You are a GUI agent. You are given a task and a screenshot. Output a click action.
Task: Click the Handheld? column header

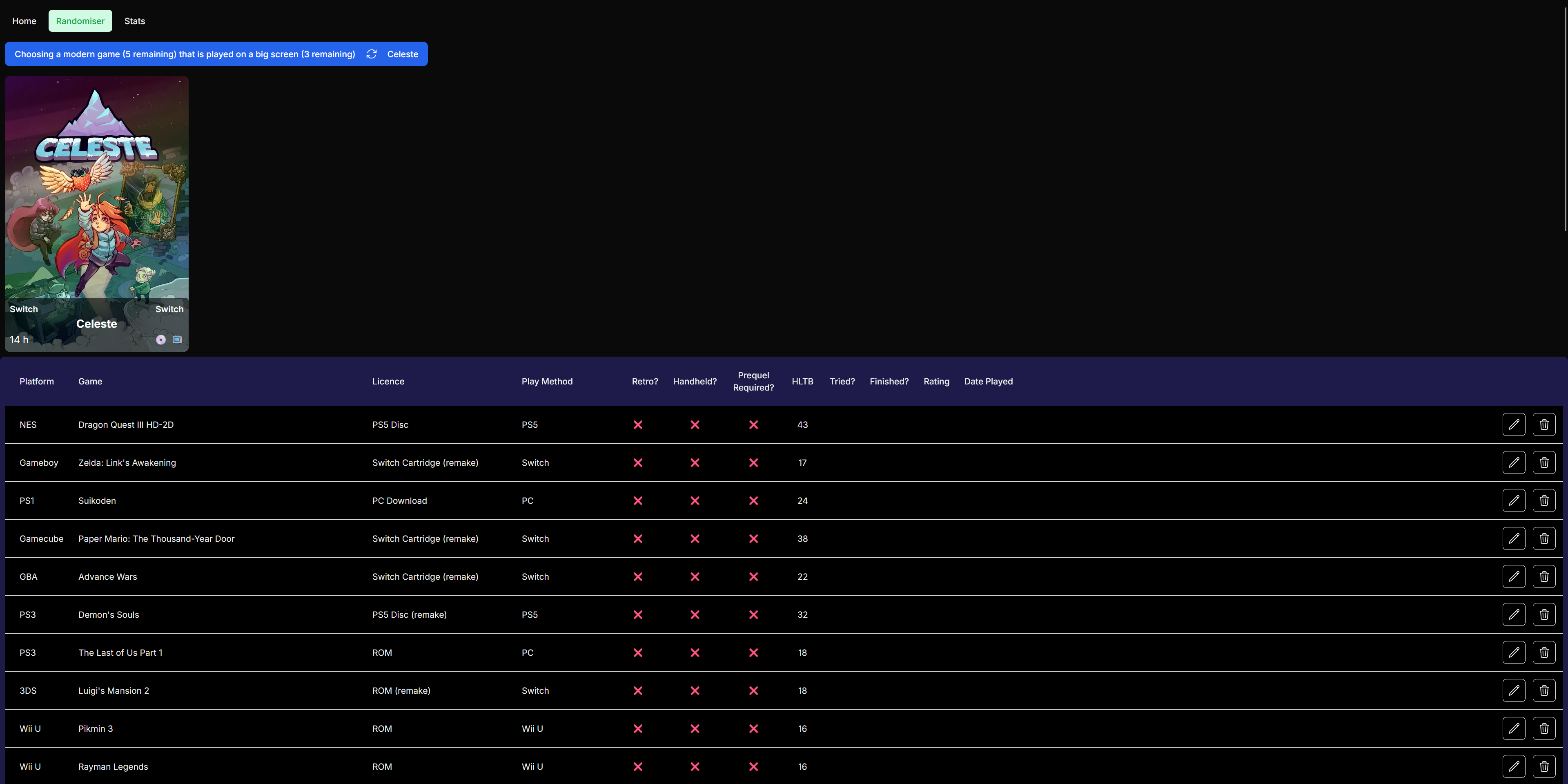695,381
